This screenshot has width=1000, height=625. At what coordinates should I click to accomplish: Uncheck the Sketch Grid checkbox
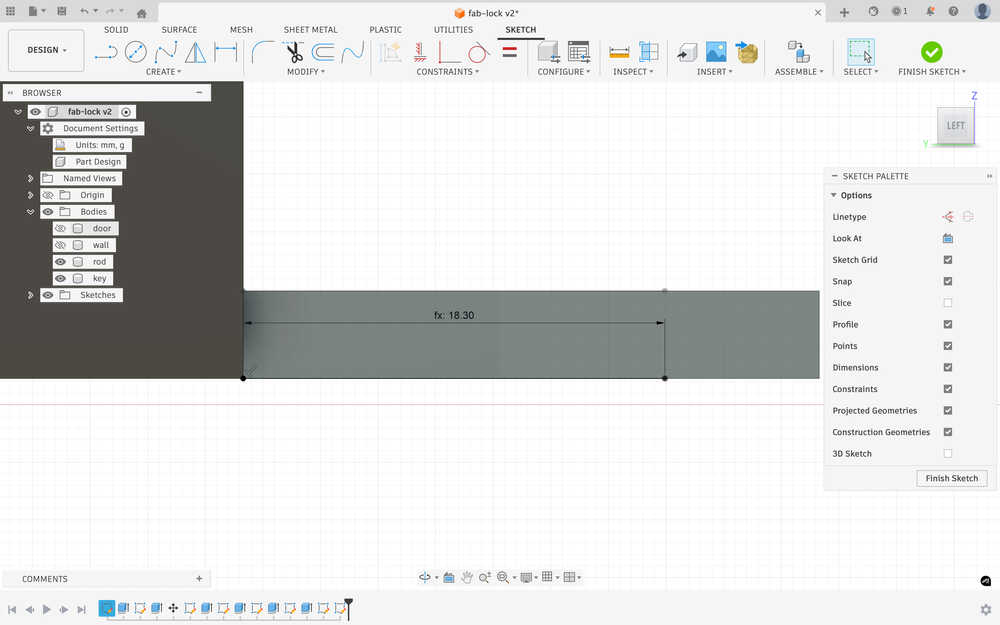(947, 260)
